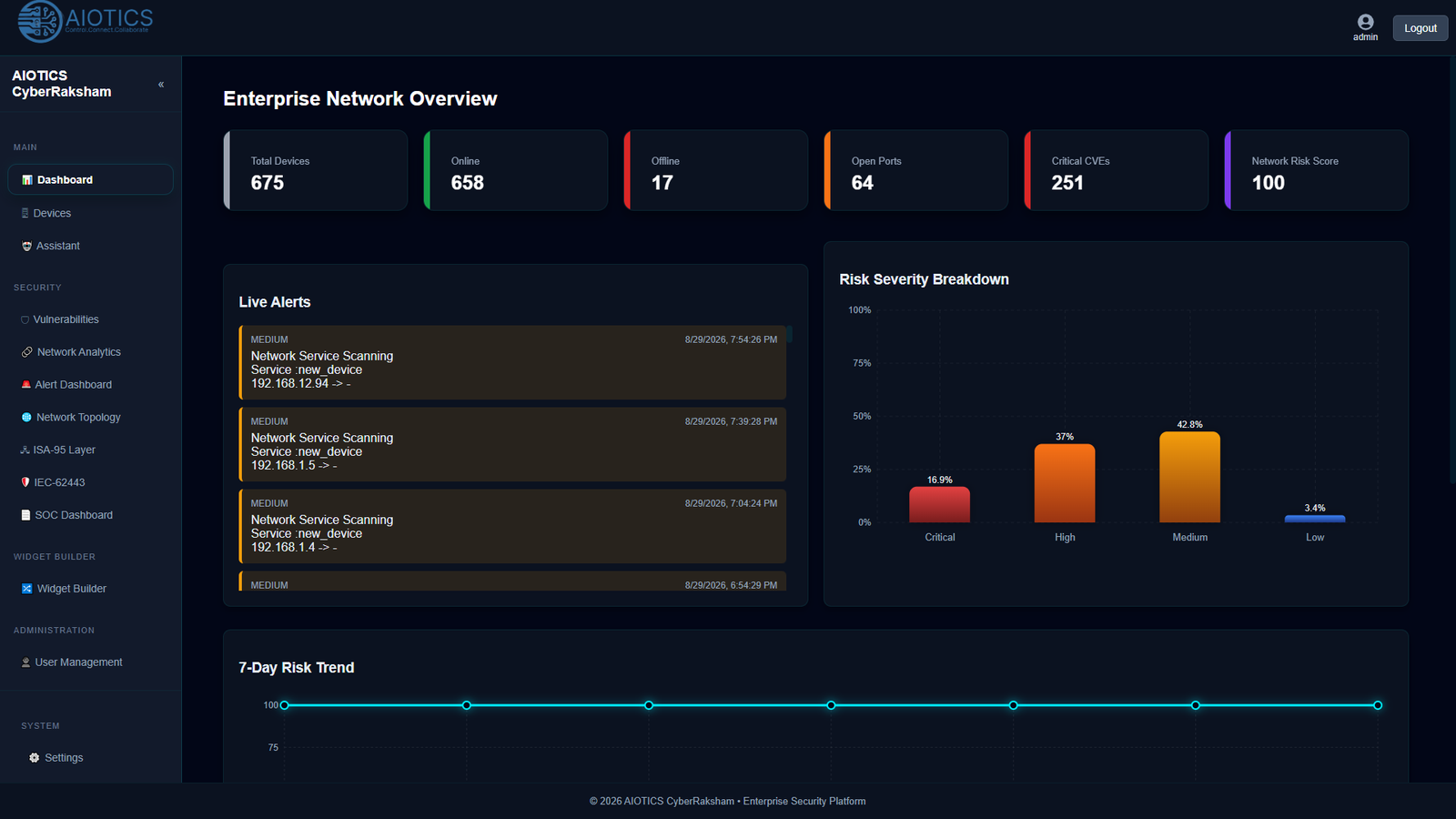Open the Network Analytics page
Image resolution: width=1456 pixels, height=819 pixels.
[x=90, y=352]
